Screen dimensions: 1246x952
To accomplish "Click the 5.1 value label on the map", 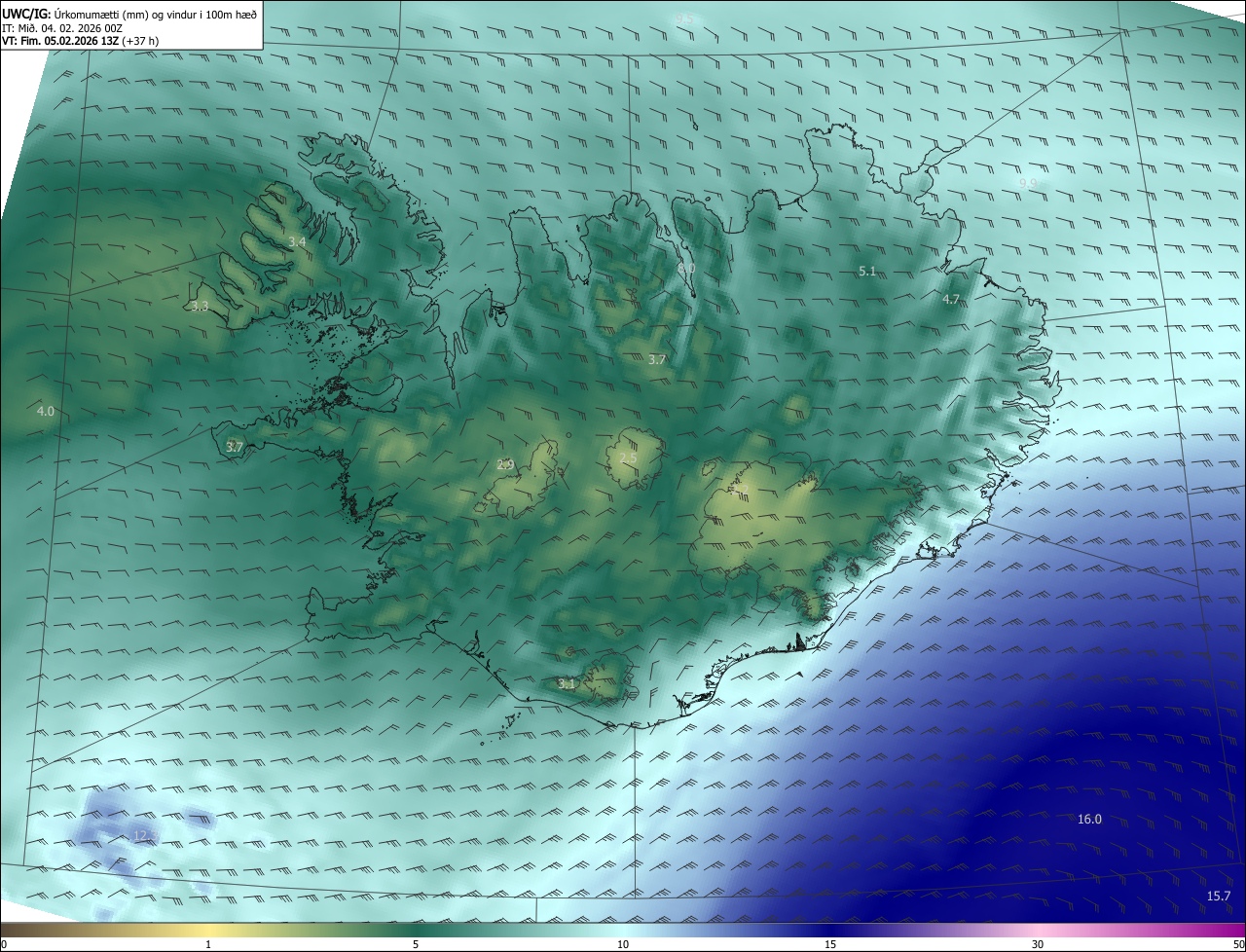I will [867, 272].
